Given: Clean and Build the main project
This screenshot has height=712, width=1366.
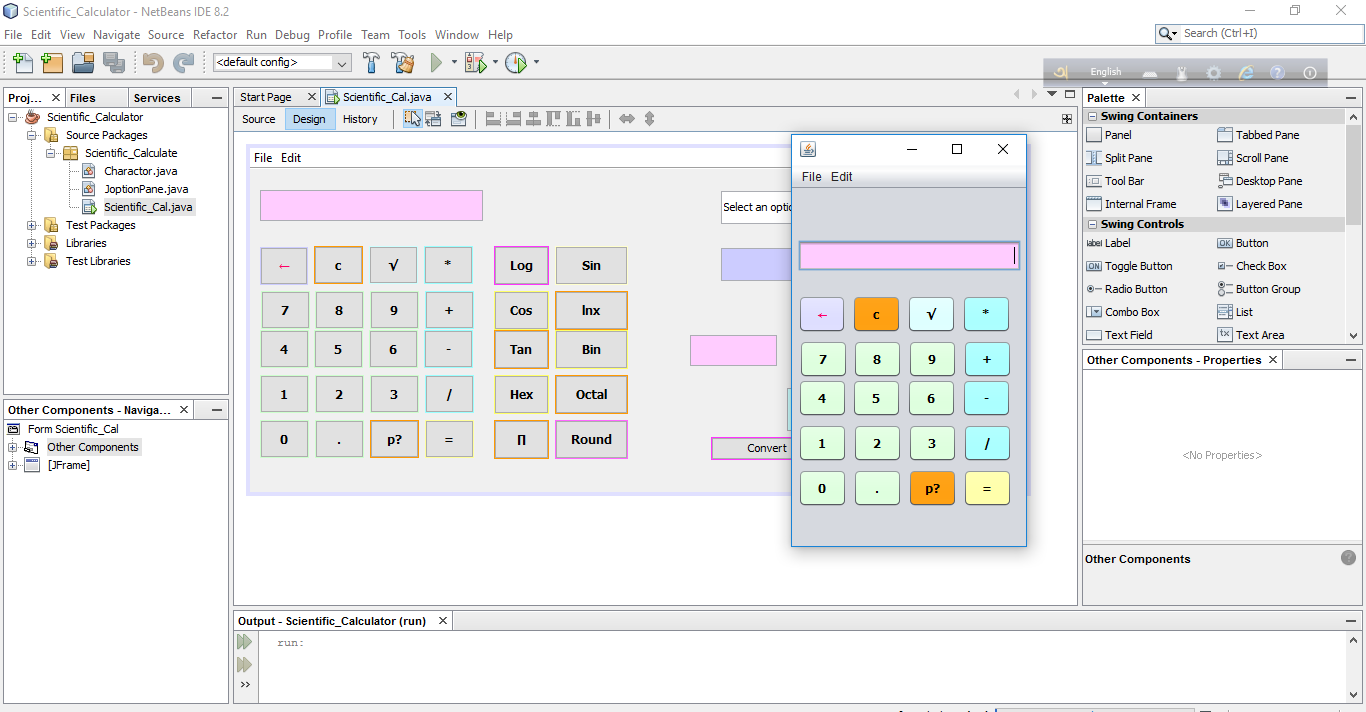Looking at the screenshot, I should pyautogui.click(x=402, y=62).
